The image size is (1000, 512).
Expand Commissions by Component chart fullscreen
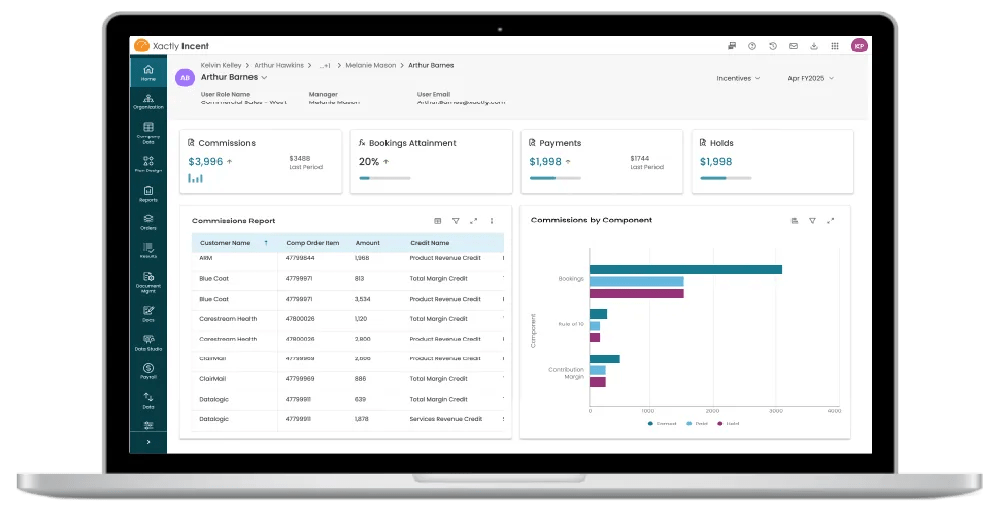point(831,220)
